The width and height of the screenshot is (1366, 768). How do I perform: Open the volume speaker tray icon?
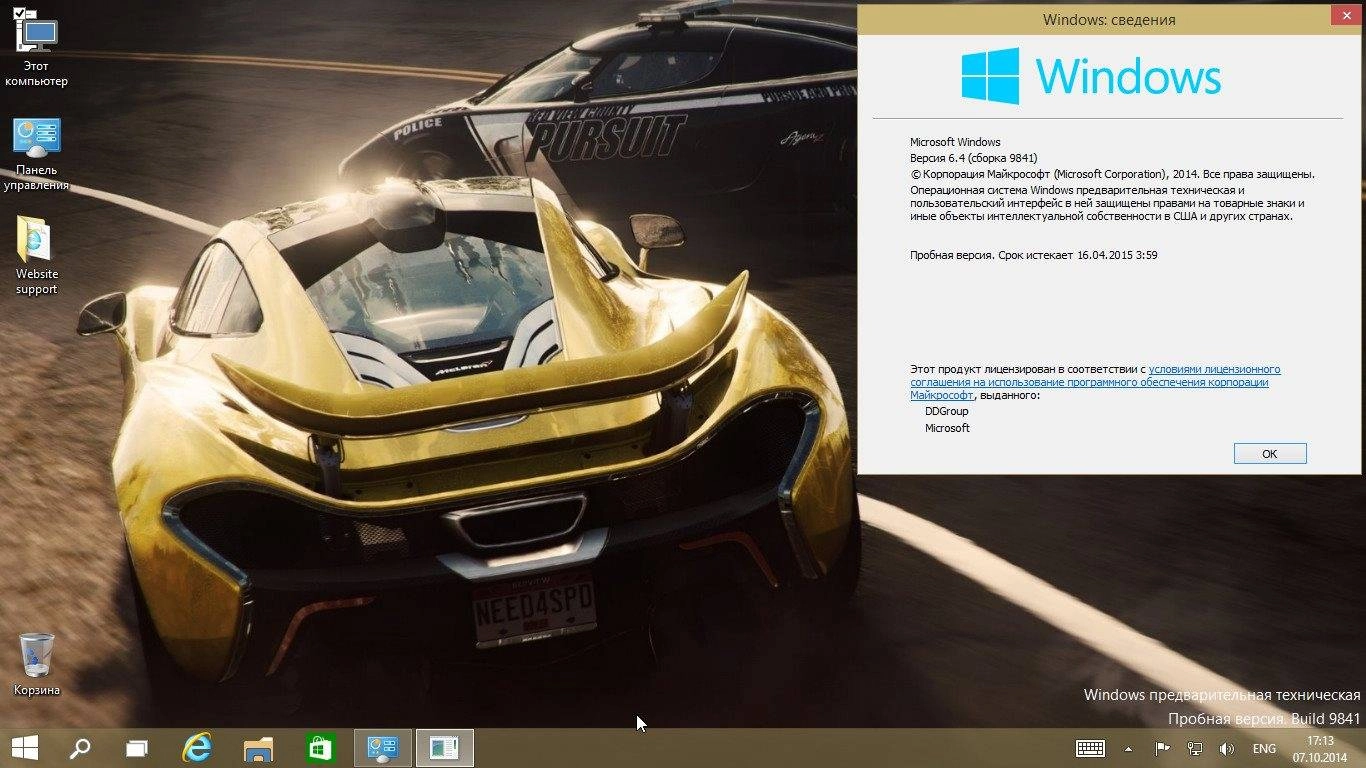coord(1226,748)
